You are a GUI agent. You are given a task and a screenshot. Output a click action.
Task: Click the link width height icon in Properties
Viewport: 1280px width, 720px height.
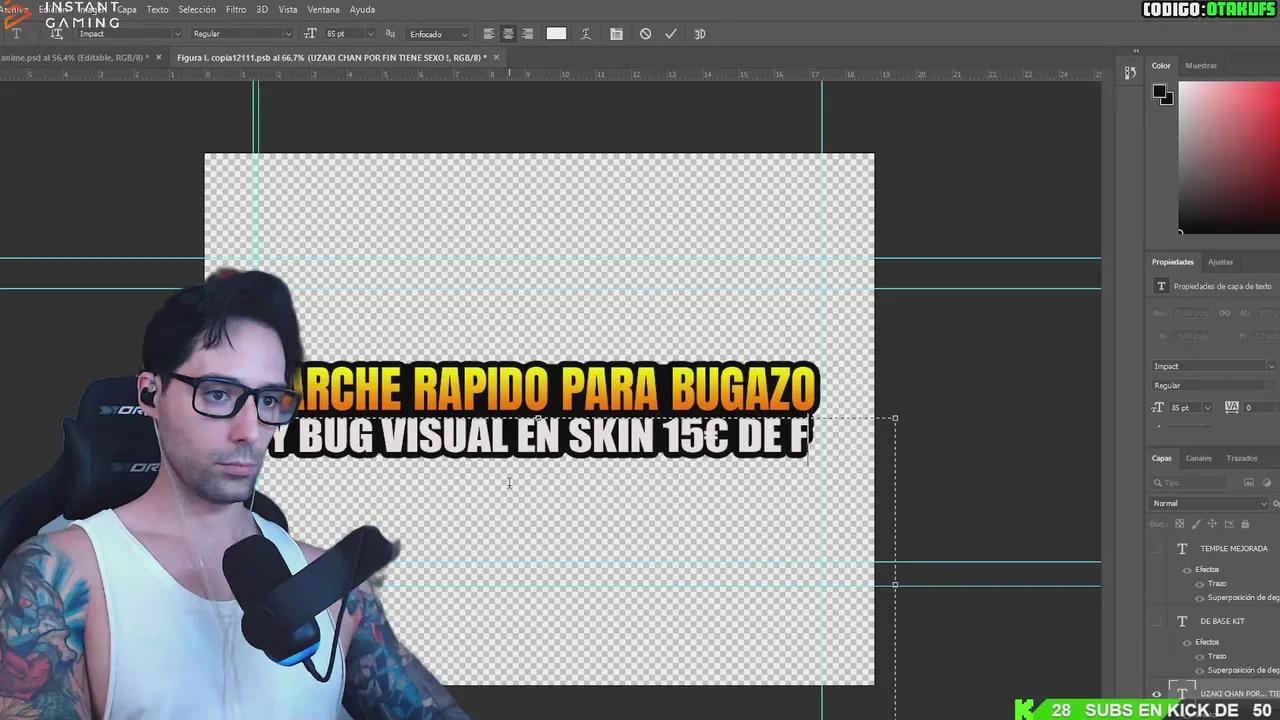pos(1226,313)
